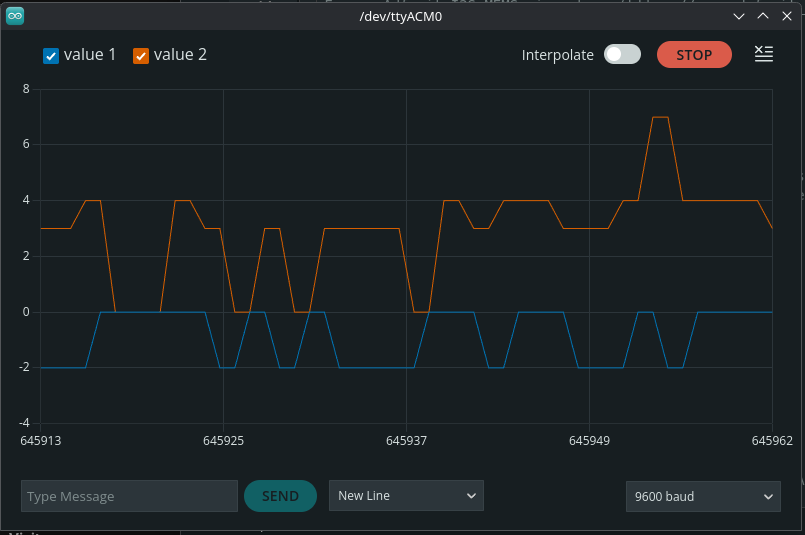Clear the plot using the lines-with-x icon
The image size is (805, 535).
763,54
